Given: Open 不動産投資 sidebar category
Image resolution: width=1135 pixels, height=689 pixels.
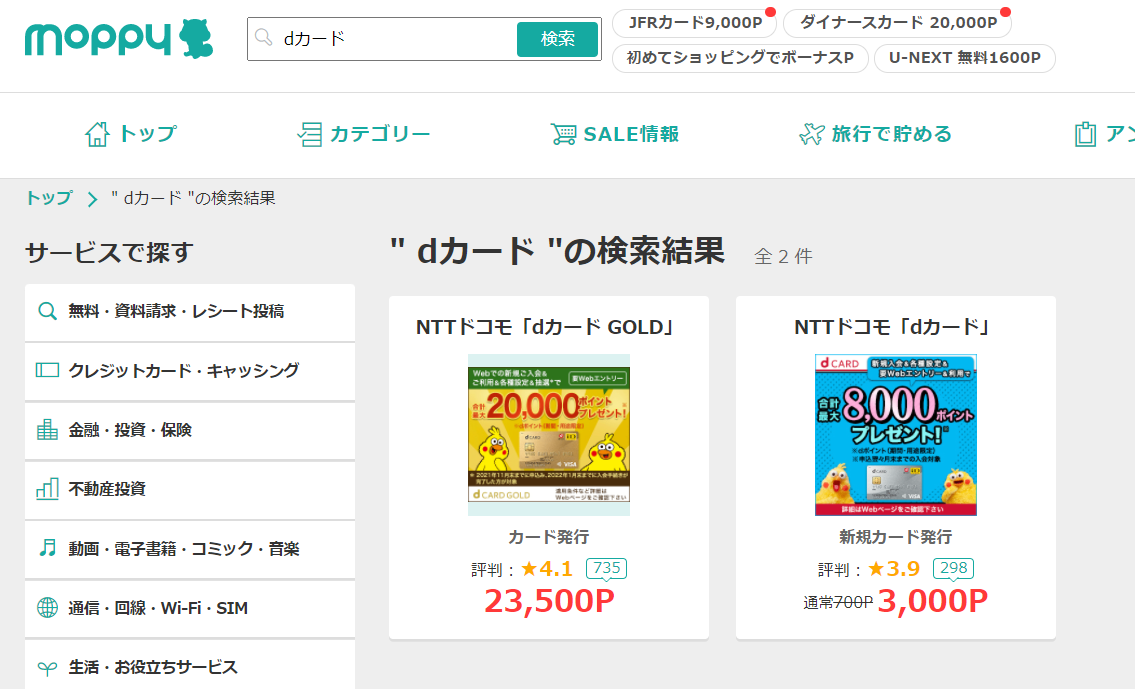Looking at the screenshot, I should click(x=107, y=489).
